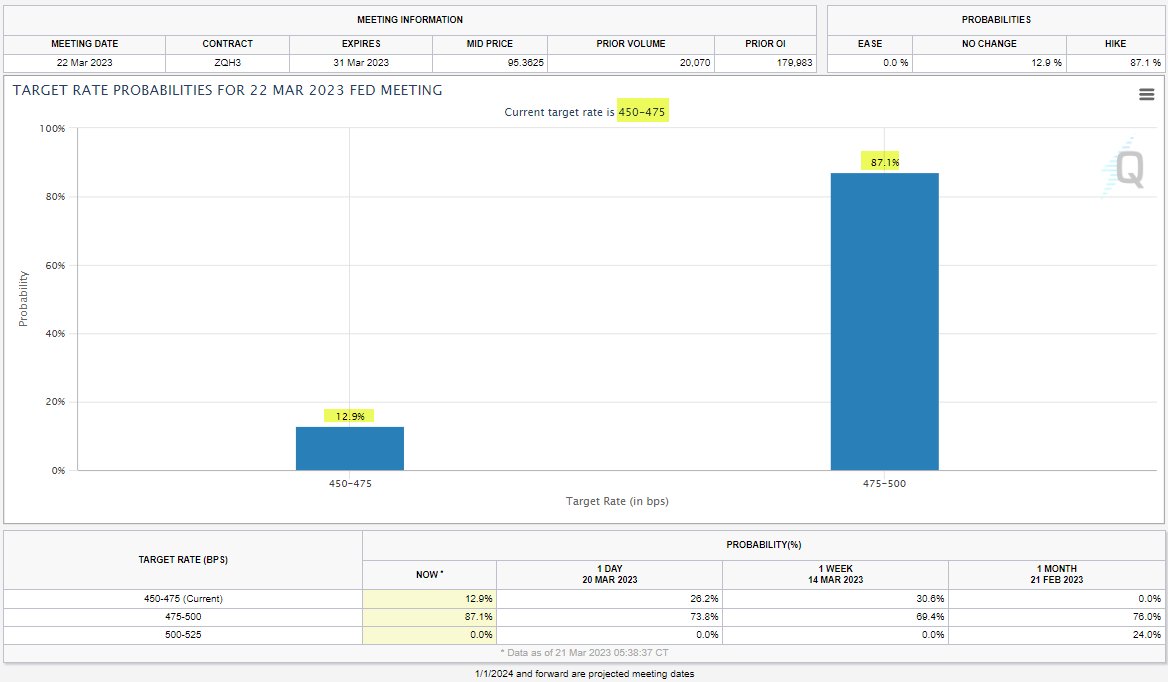The height and width of the screenshot is (682, 1168).
Task: Click the 475-500 x-axis label
Action: click(x=884, y=484)
